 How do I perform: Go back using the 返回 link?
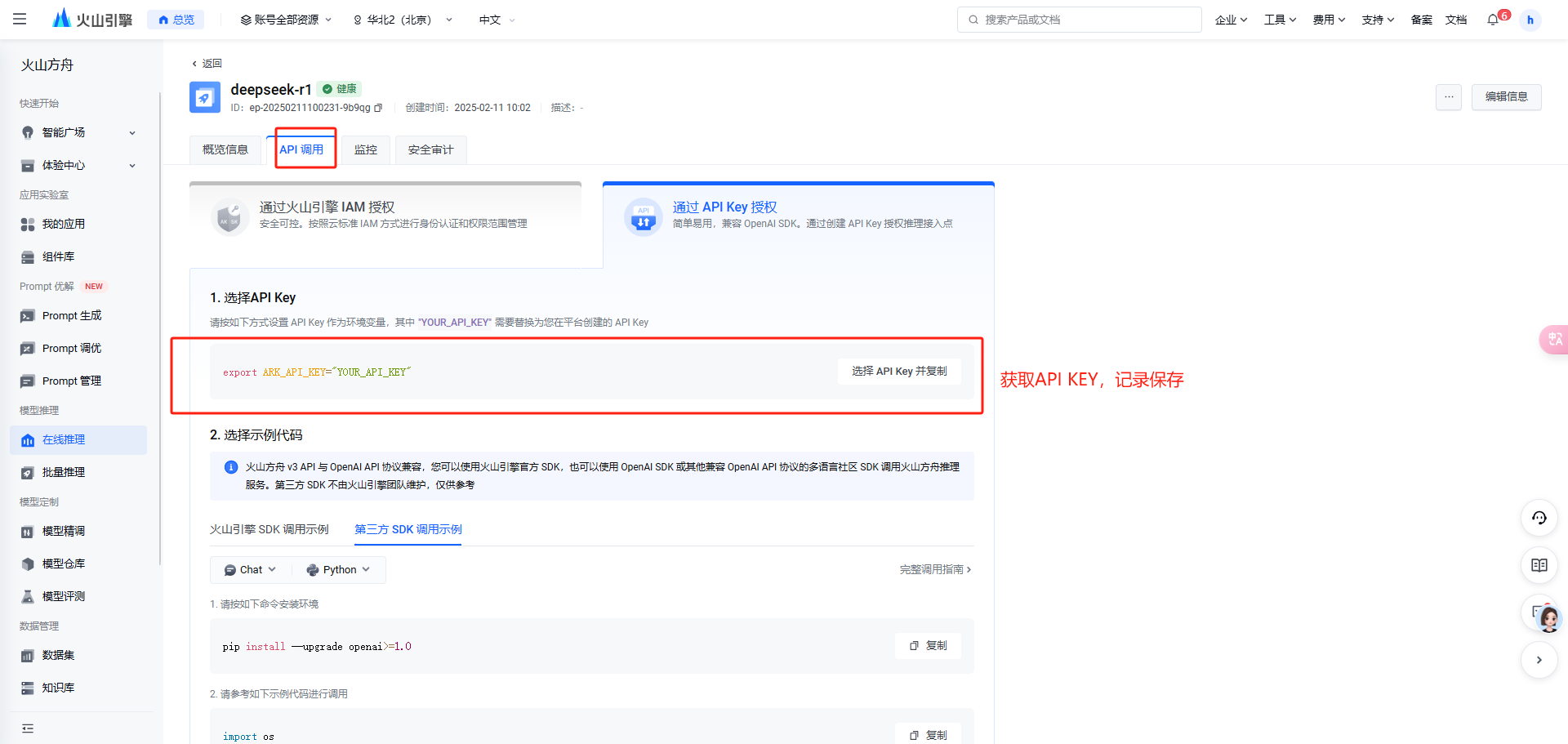(x=207, y=63)
